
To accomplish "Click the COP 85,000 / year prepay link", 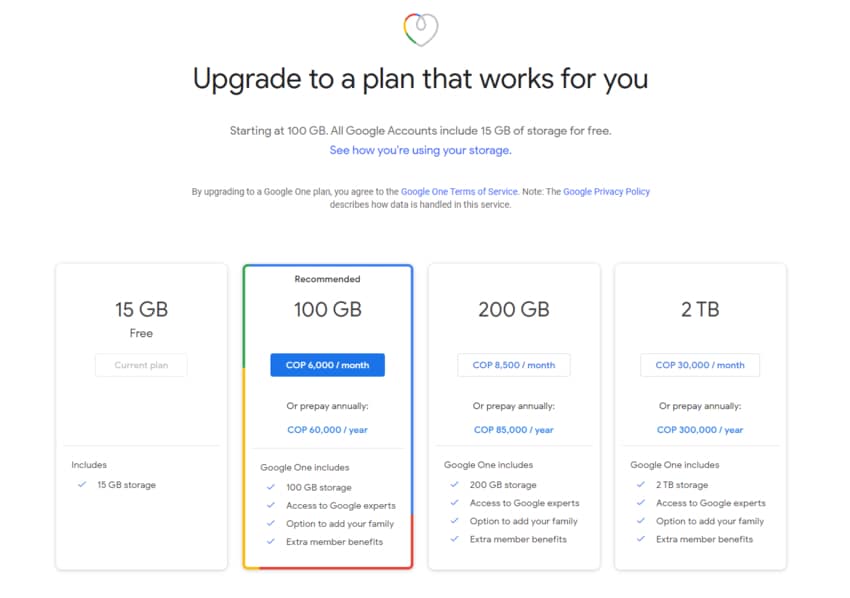I will point(513,429).
